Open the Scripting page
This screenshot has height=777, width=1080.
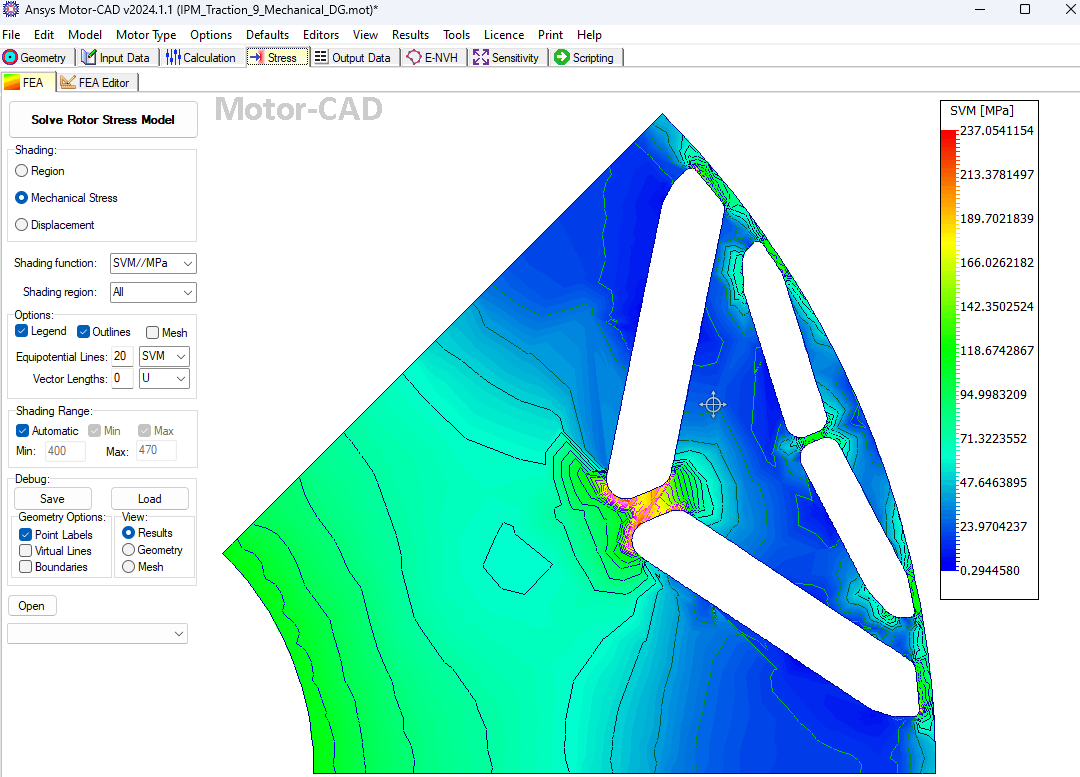586,58
